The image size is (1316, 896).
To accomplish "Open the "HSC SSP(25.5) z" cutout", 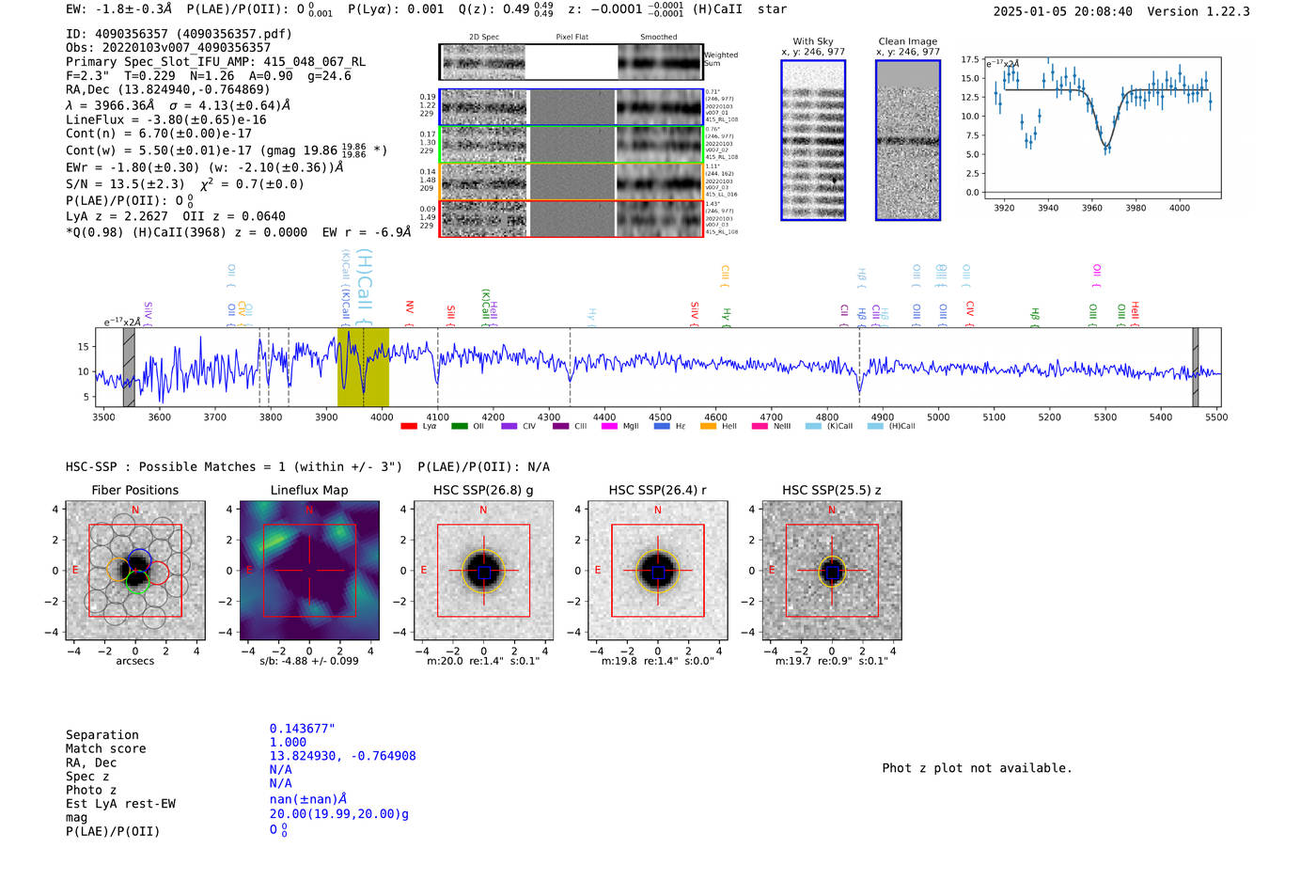I will tap(832, 571).
